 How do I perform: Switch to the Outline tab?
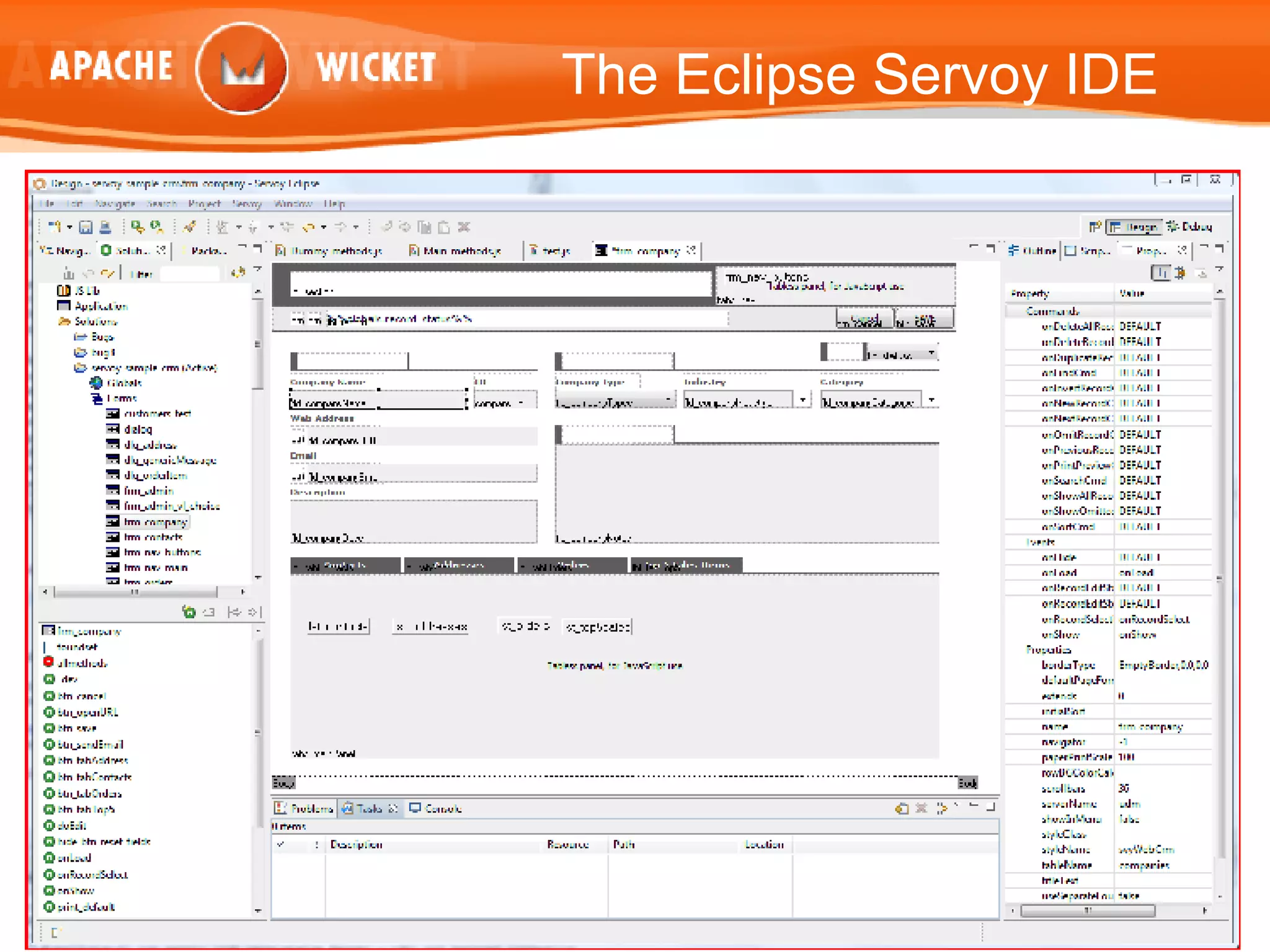tap(1032, 250)
